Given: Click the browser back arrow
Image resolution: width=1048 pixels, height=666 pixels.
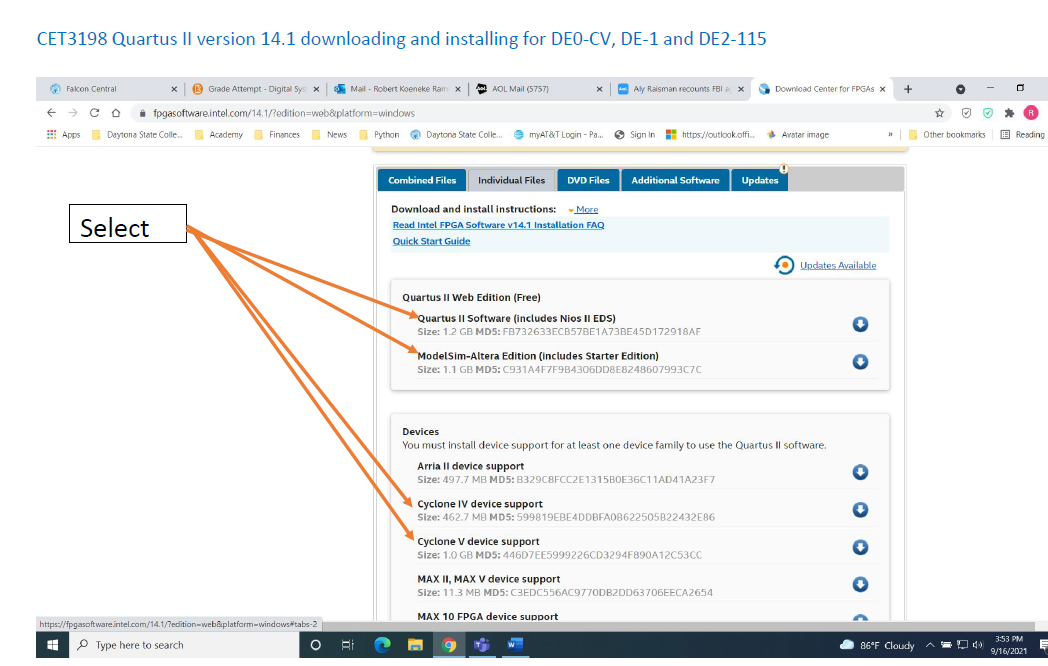Looking at the screenshot, I should click(51, 113).
